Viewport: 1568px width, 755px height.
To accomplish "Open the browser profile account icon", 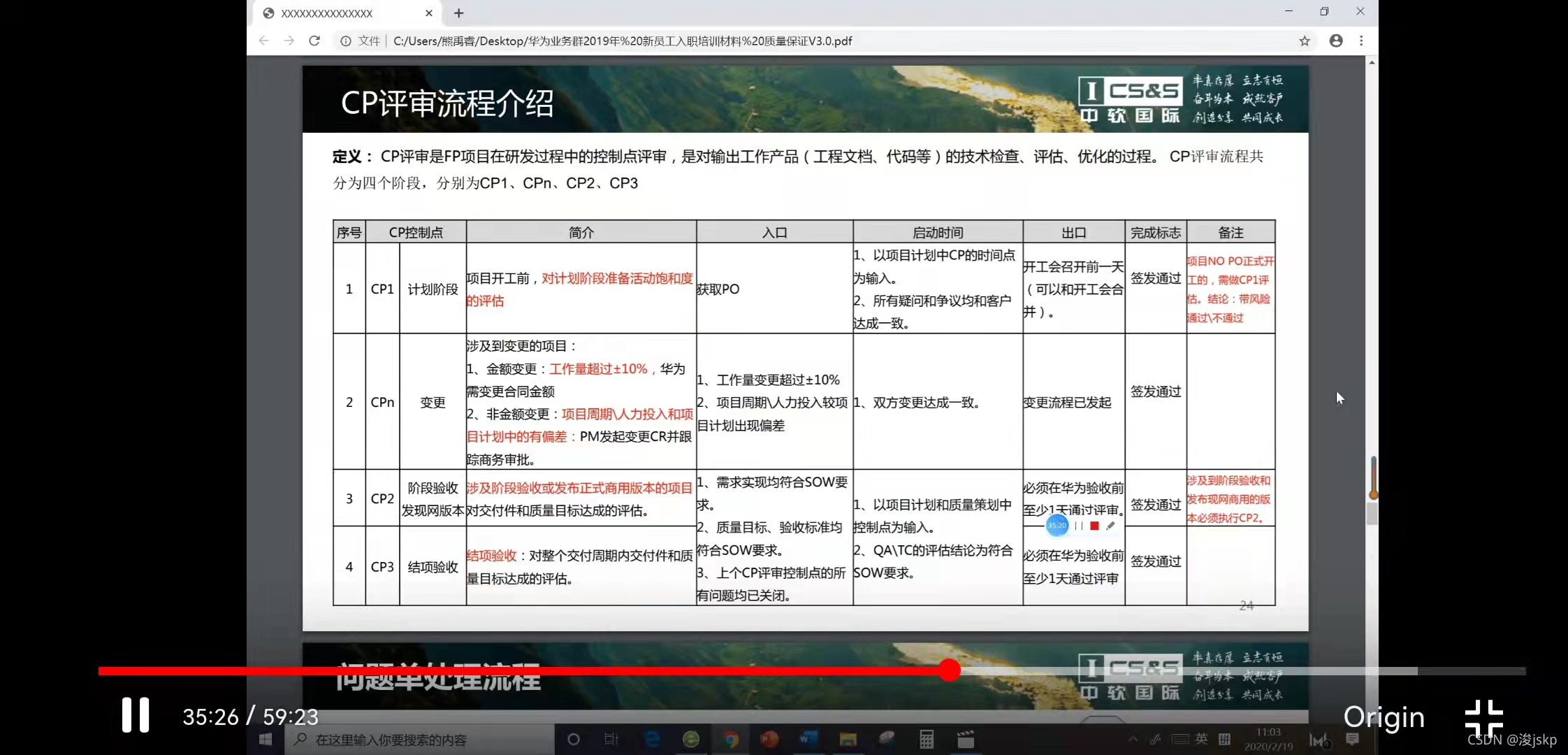I will 1335,41.
